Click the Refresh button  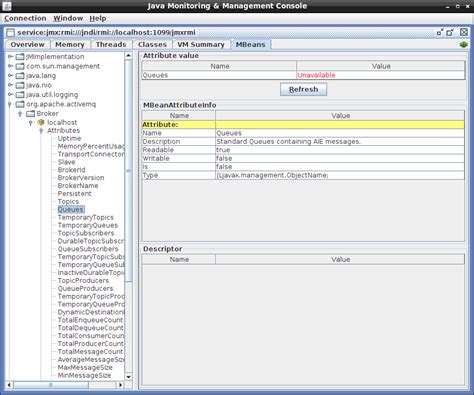coord(303,89)
